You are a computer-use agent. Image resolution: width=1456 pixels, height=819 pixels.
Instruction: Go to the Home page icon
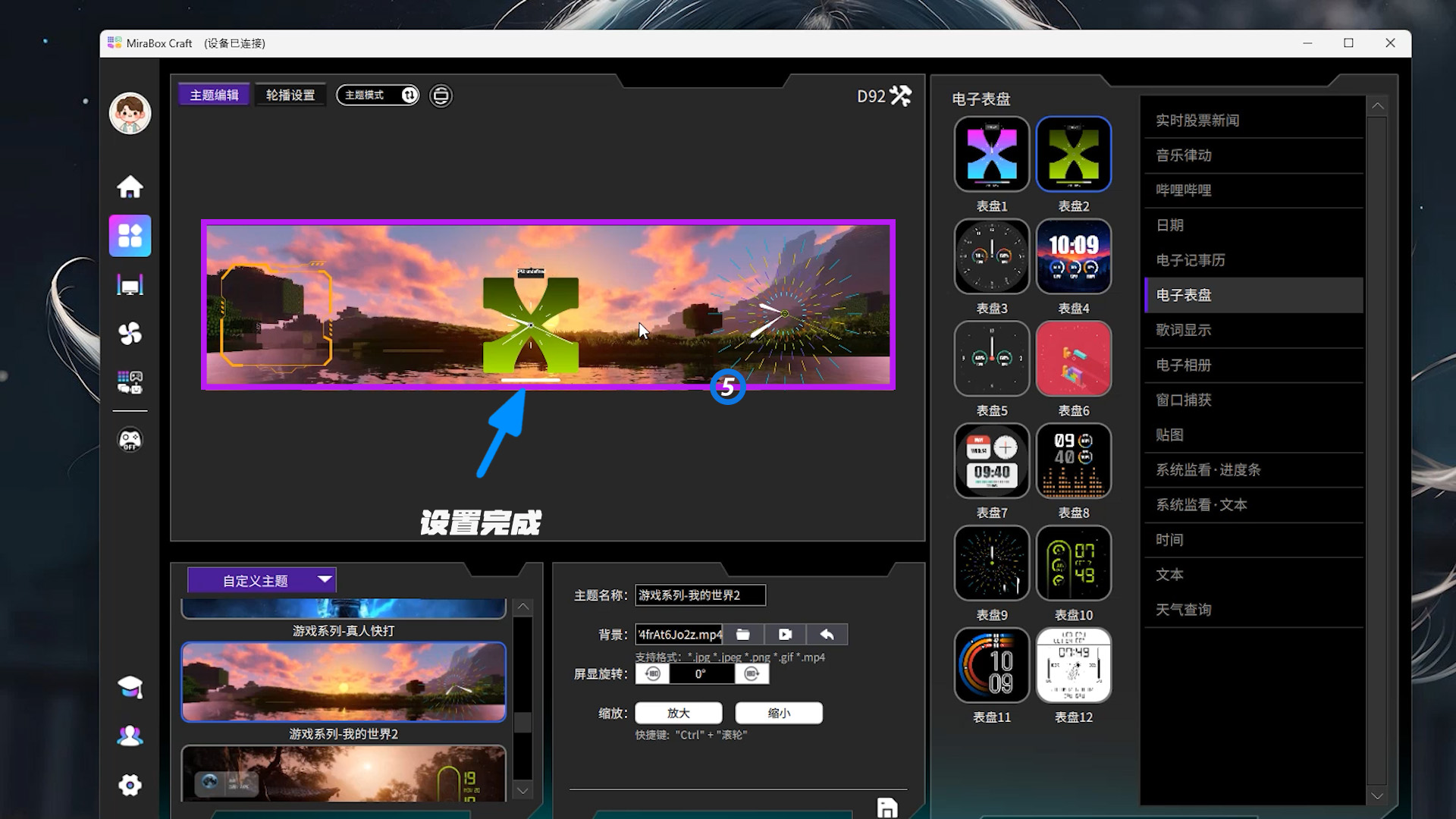130,187
